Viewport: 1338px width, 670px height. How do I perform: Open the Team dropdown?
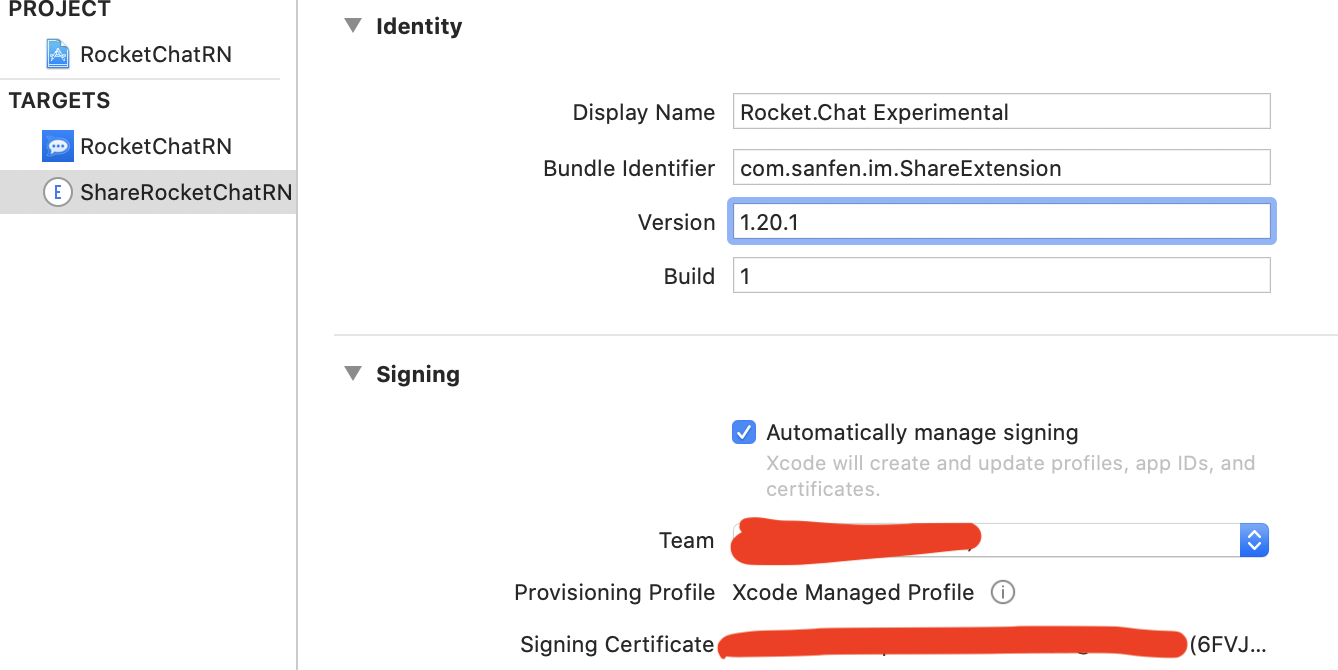(1001, 540)
